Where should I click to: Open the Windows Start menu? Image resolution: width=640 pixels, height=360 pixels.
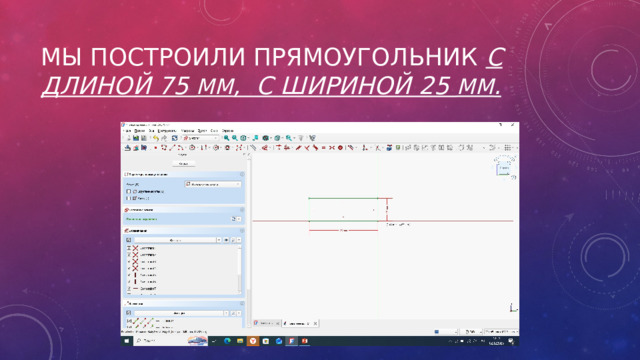click(x=127, y=341)
